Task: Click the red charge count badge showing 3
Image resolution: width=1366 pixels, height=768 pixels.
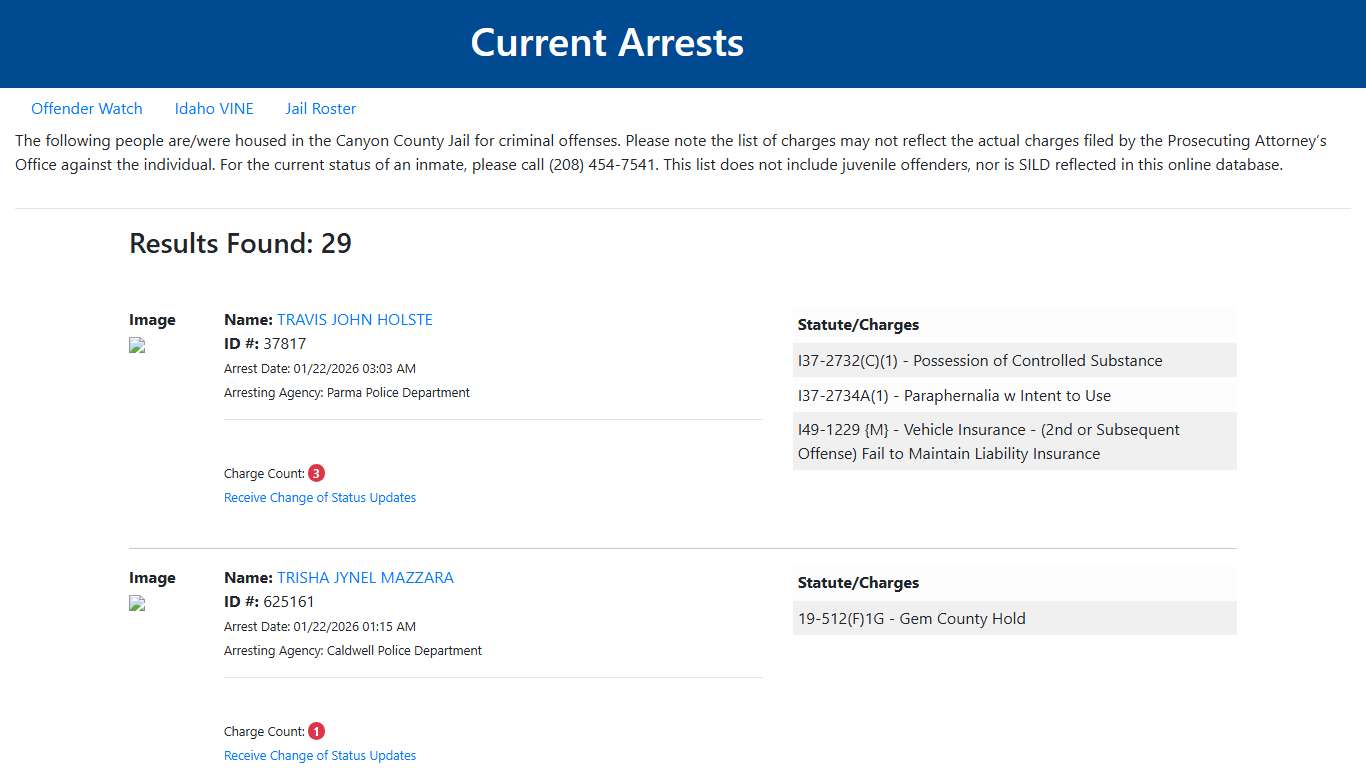Action: pyautogui.click(x=316, y=472)
